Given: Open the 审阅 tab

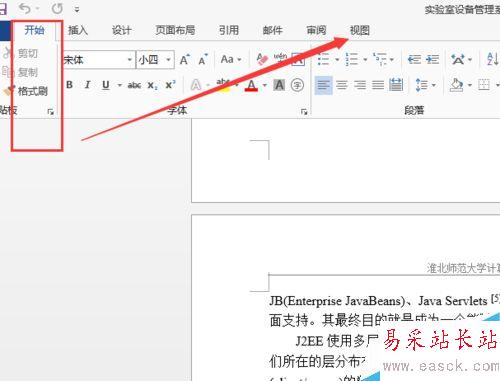Looking at the screenshot, I should 316,30.
